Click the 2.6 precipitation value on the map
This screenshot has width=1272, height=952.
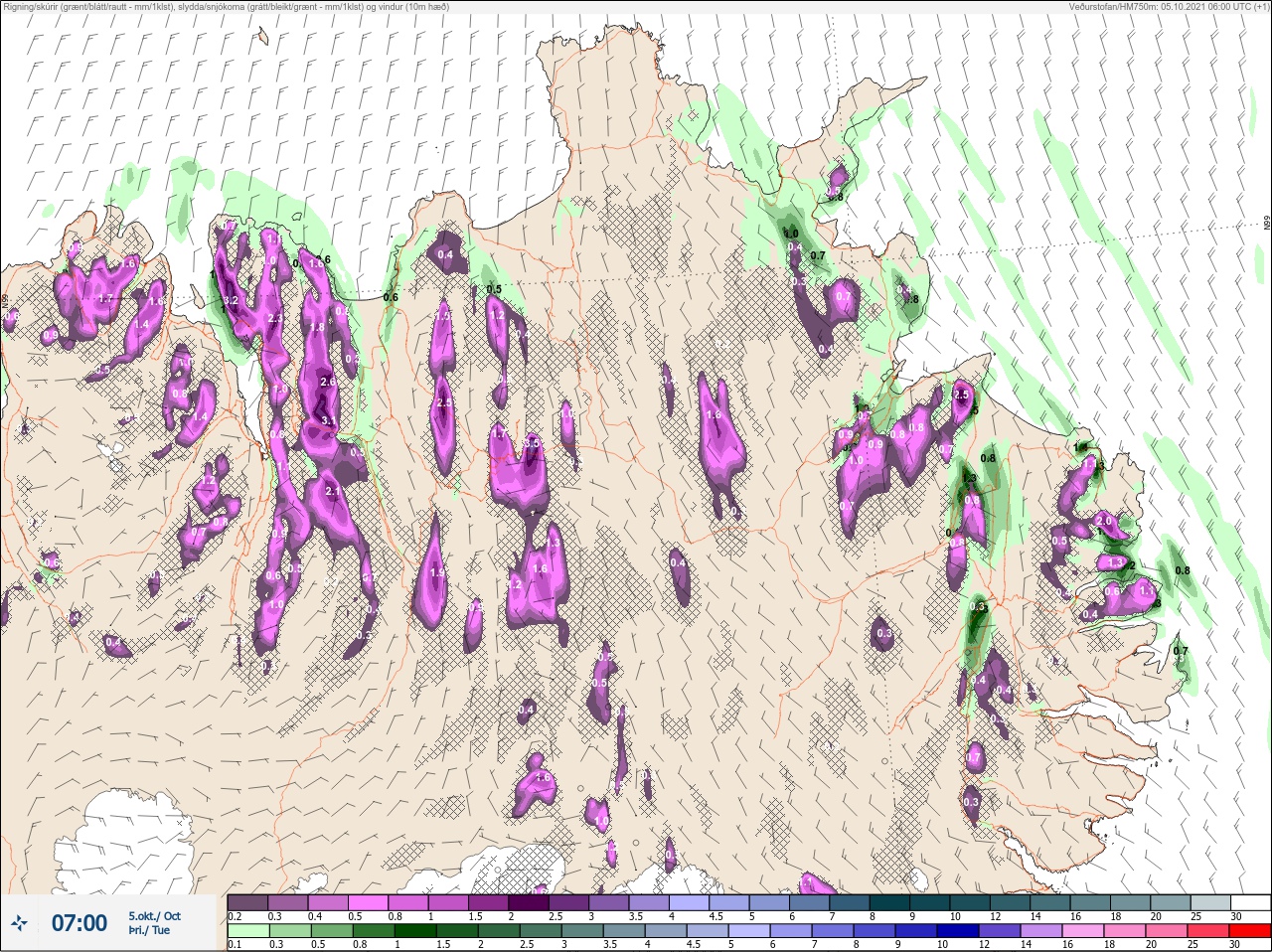pos(329,382)
